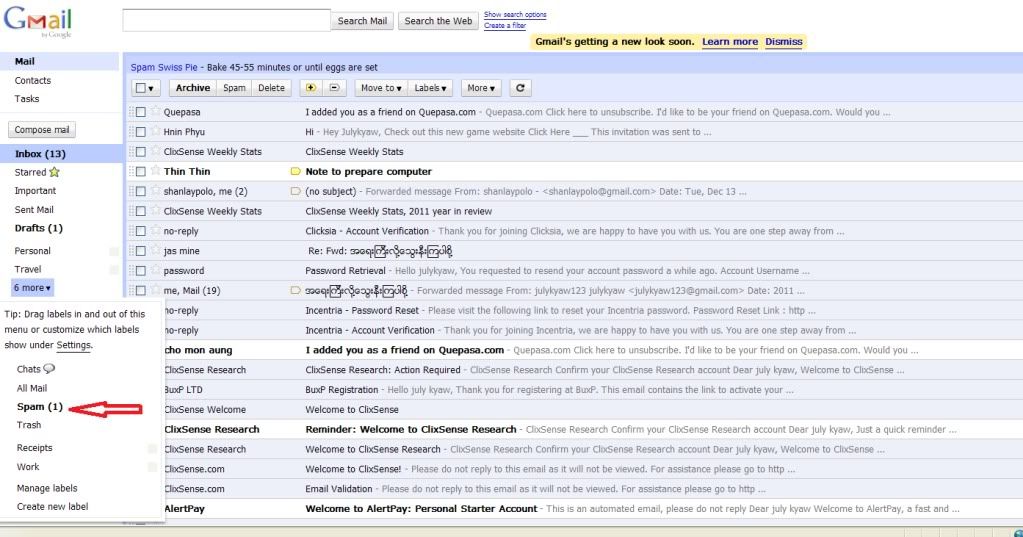
Task: Star the no-reply Clicksia email
Action: pos(155,230)
